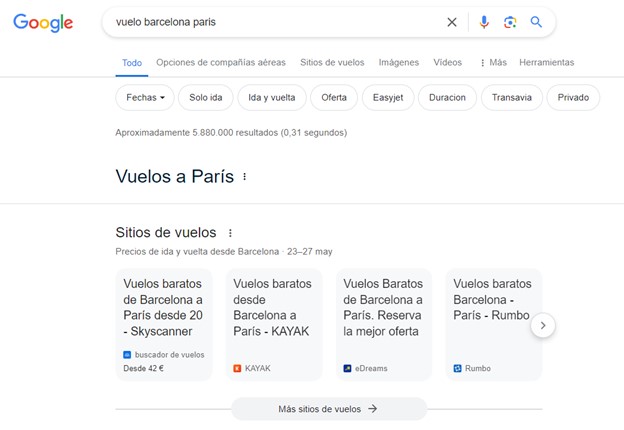Viewport: 624px width, 430px height.
Task: Open the Rumbo Barcelona - París card
Action: click(x=493, y=325)
